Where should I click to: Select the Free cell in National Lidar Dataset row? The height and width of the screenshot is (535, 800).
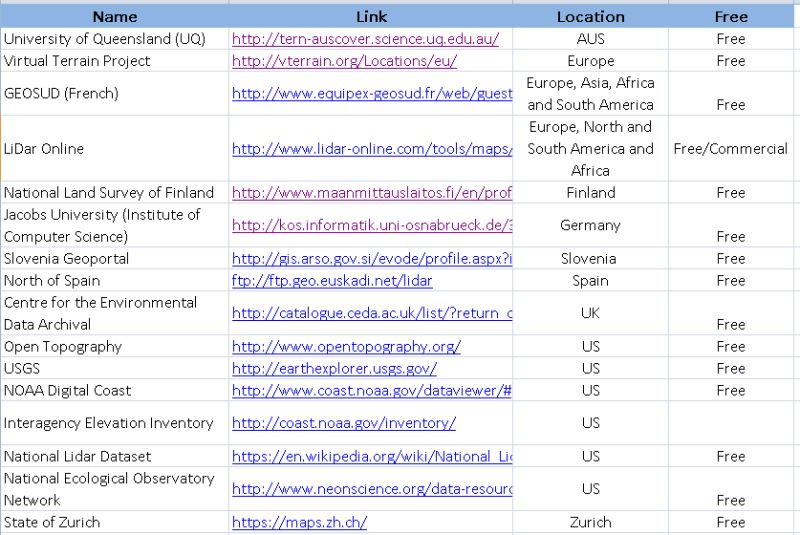click(x=731, y=456)
